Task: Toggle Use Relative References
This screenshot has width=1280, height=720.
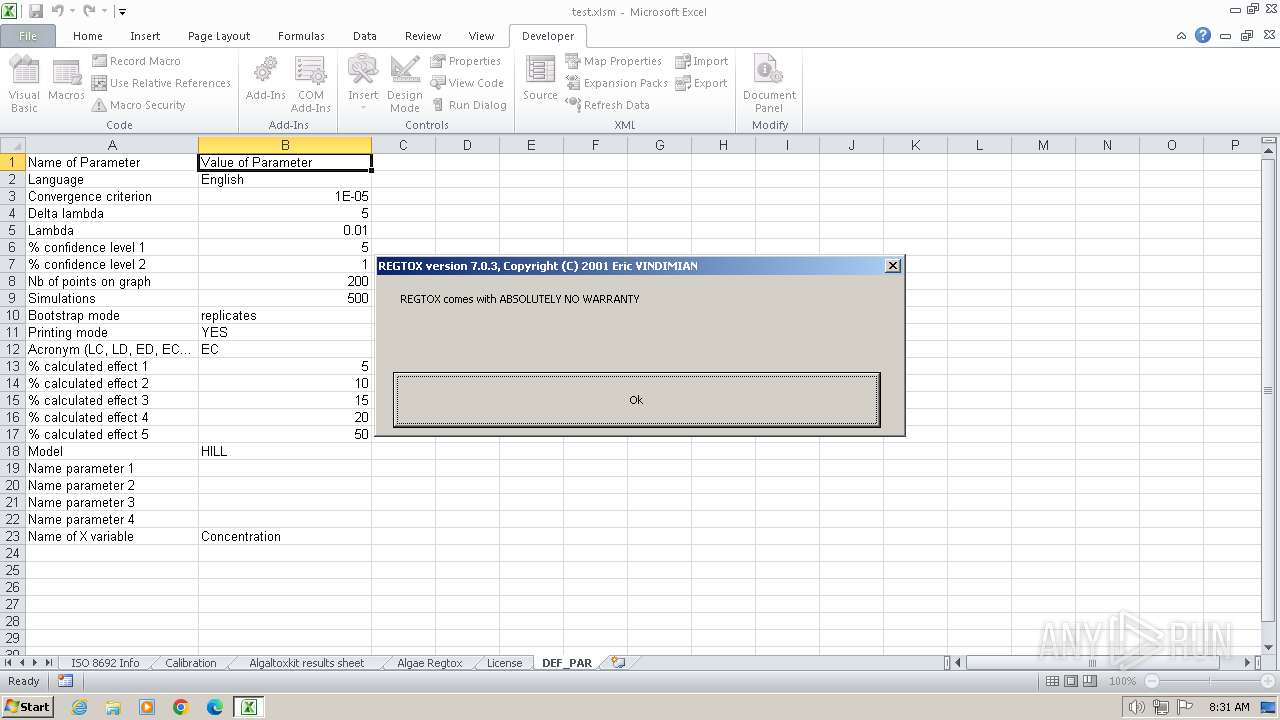Action: 161,83
